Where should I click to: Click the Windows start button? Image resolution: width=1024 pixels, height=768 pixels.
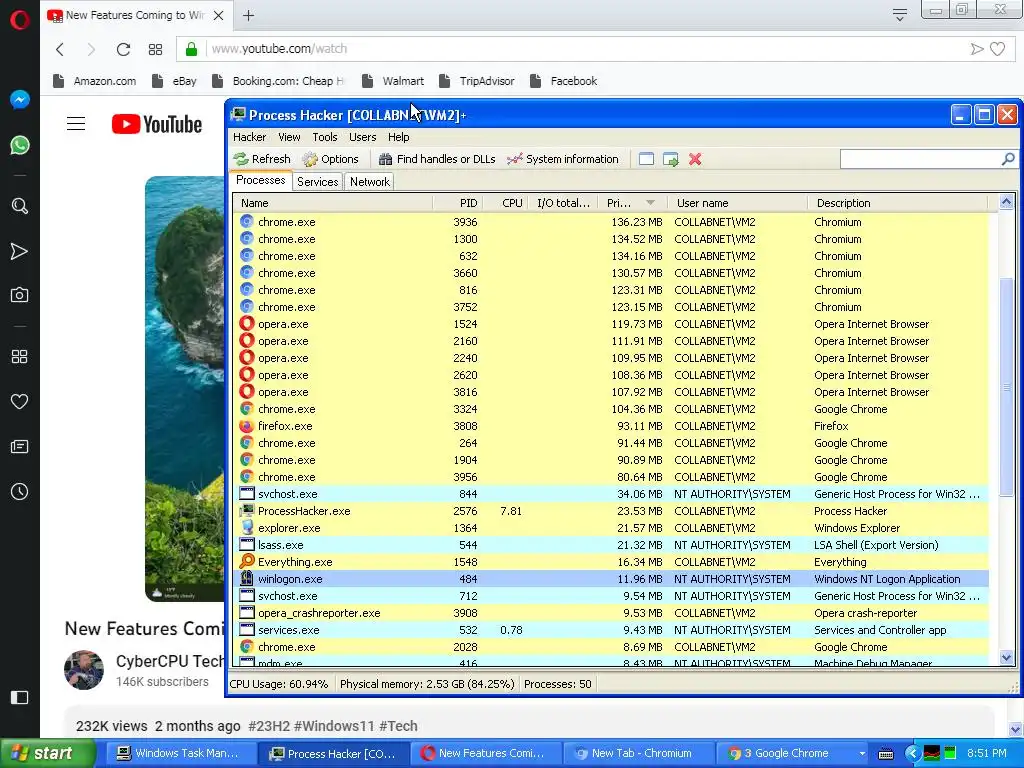(x=47, y=754)
